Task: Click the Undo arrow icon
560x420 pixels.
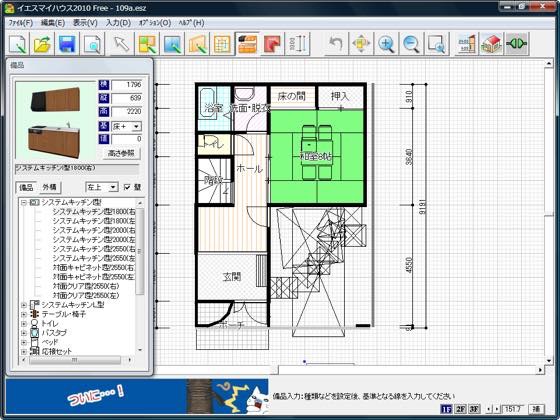Action: click(335, 44)
